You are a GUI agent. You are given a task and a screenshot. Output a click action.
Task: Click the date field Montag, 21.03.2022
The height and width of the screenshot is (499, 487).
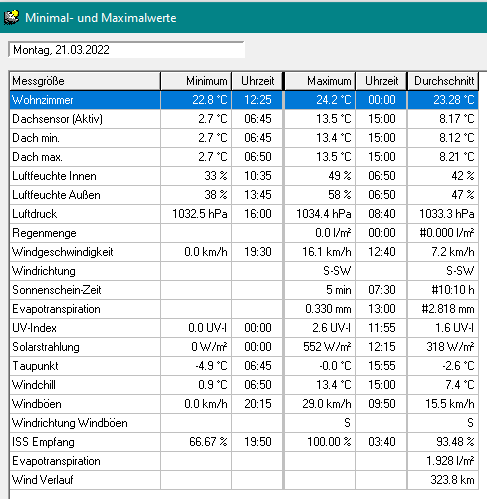[x=126, y=50]
